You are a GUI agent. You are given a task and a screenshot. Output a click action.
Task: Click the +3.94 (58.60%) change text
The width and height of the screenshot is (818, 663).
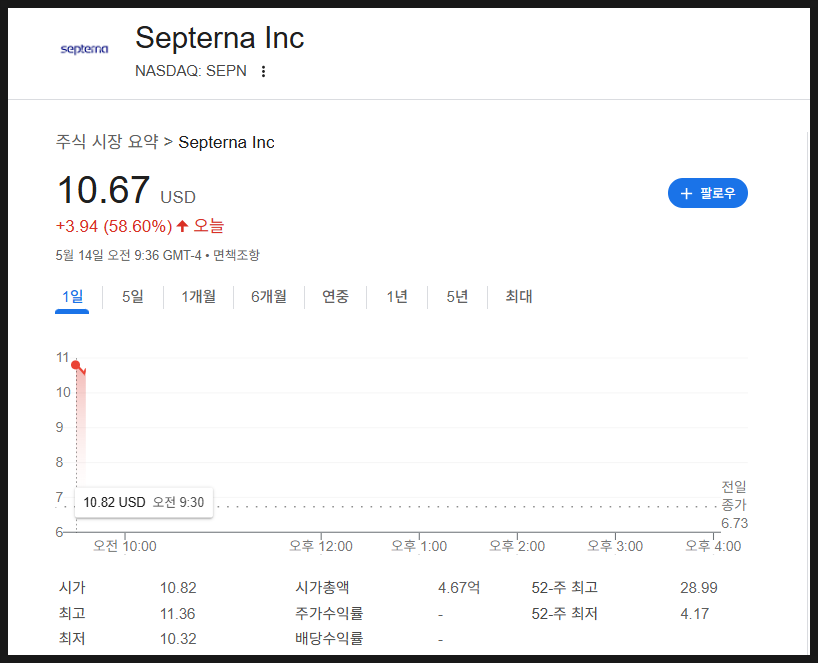coord(114,226)
